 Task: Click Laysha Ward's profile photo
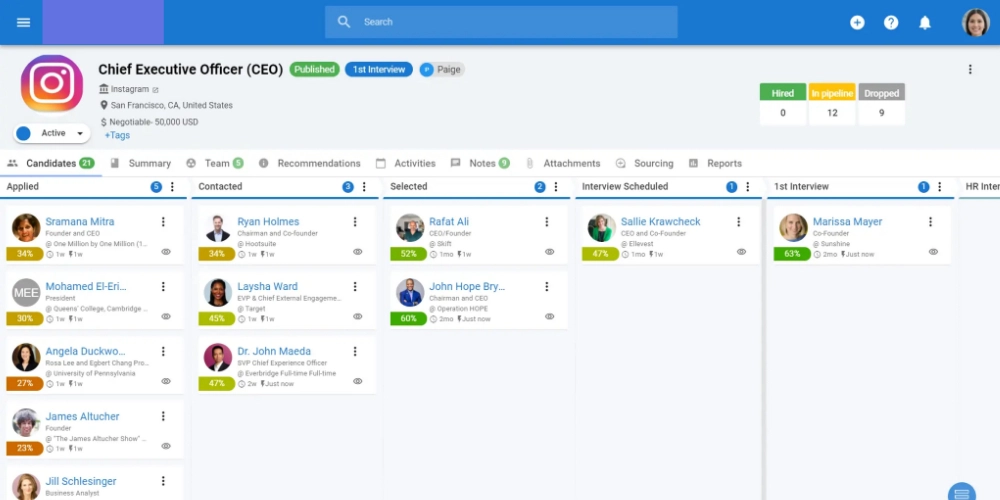tap(217, 293)
